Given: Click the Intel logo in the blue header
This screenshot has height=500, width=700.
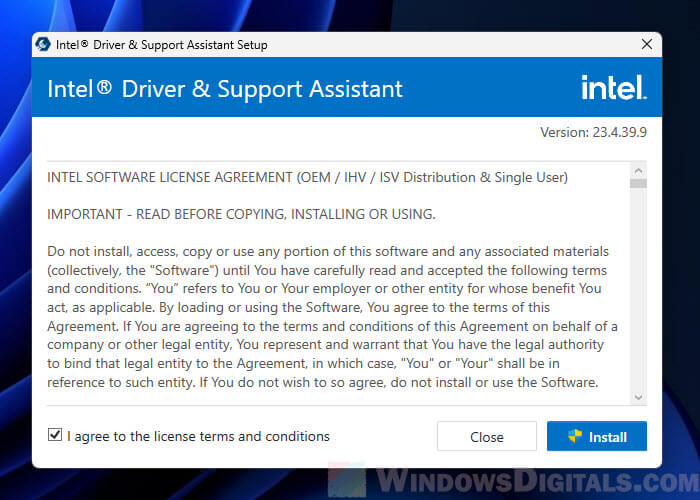Looking at the screenshot, I should click(613, 87).
